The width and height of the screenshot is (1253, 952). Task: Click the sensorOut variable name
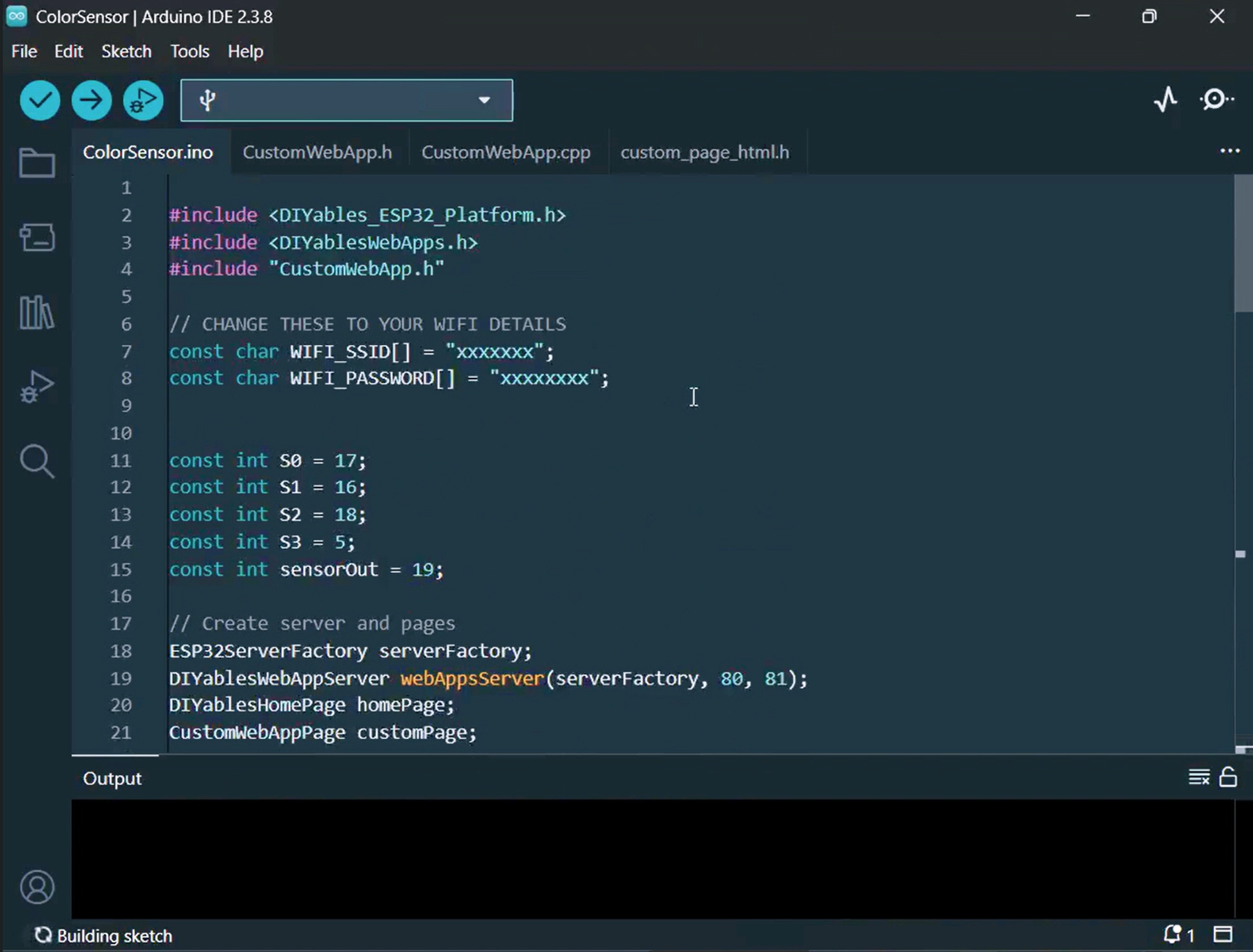[329, 569]
